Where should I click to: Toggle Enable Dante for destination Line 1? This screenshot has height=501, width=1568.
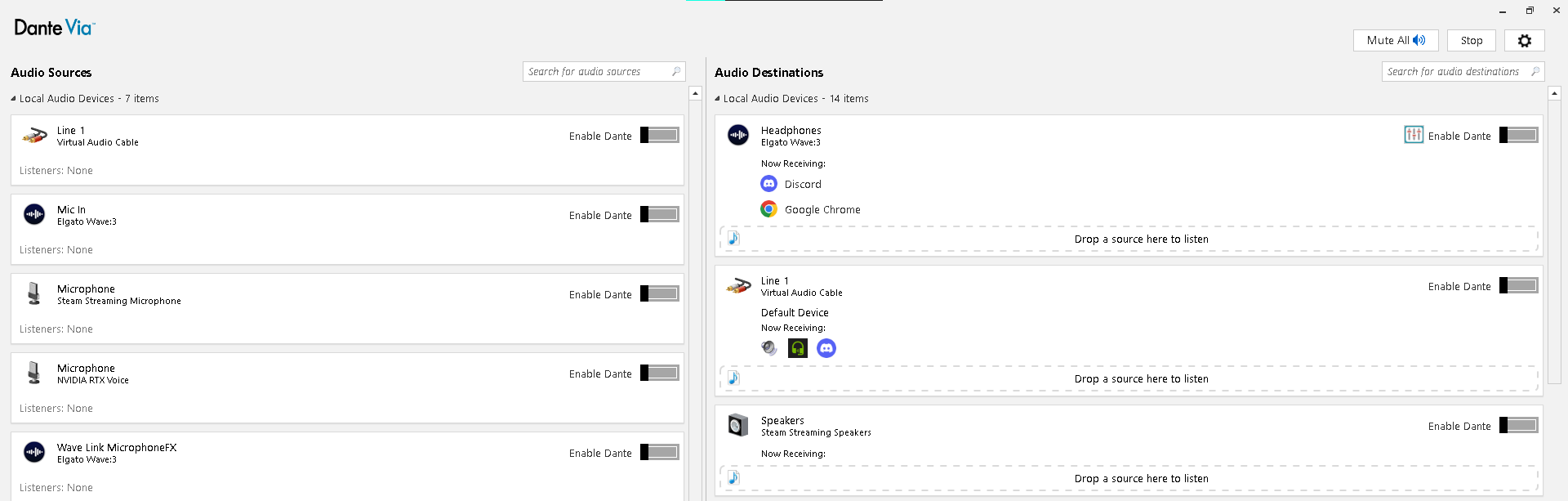1519,285
